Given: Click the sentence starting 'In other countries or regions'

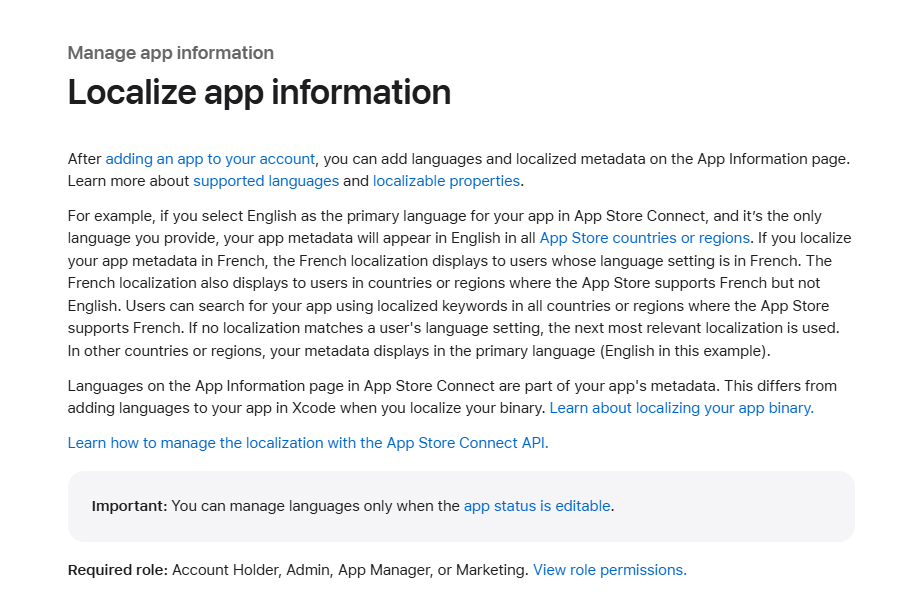Looking at the screenshot, I should point(419,351).
